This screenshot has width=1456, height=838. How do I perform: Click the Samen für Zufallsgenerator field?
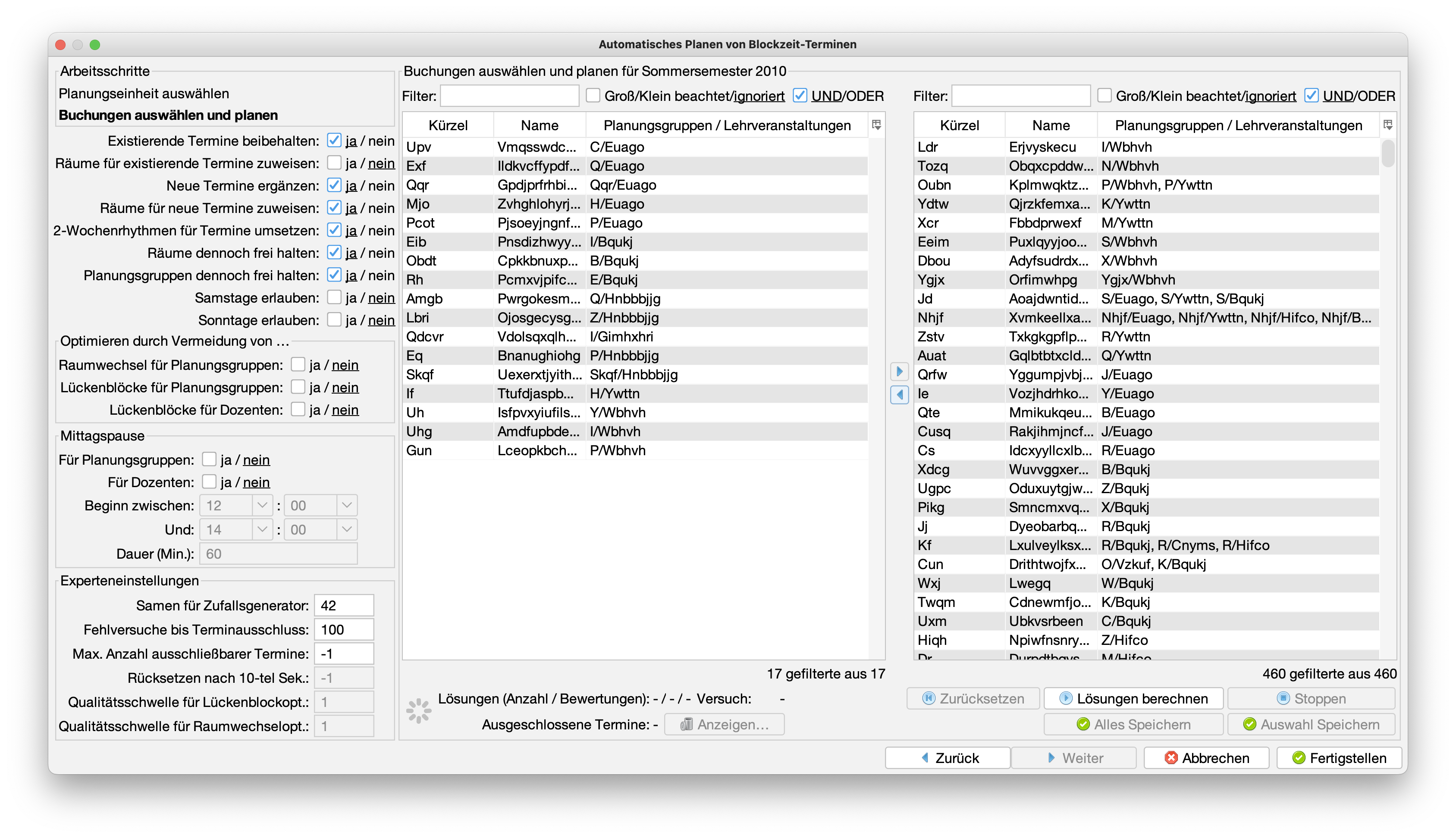tap(344, 606)
